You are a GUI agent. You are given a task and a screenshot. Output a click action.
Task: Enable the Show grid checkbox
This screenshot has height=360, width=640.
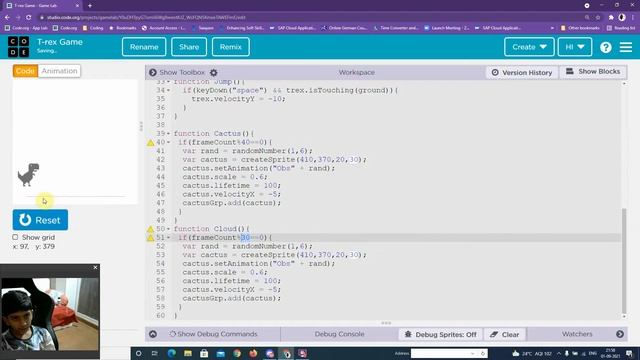coord(15,237)
